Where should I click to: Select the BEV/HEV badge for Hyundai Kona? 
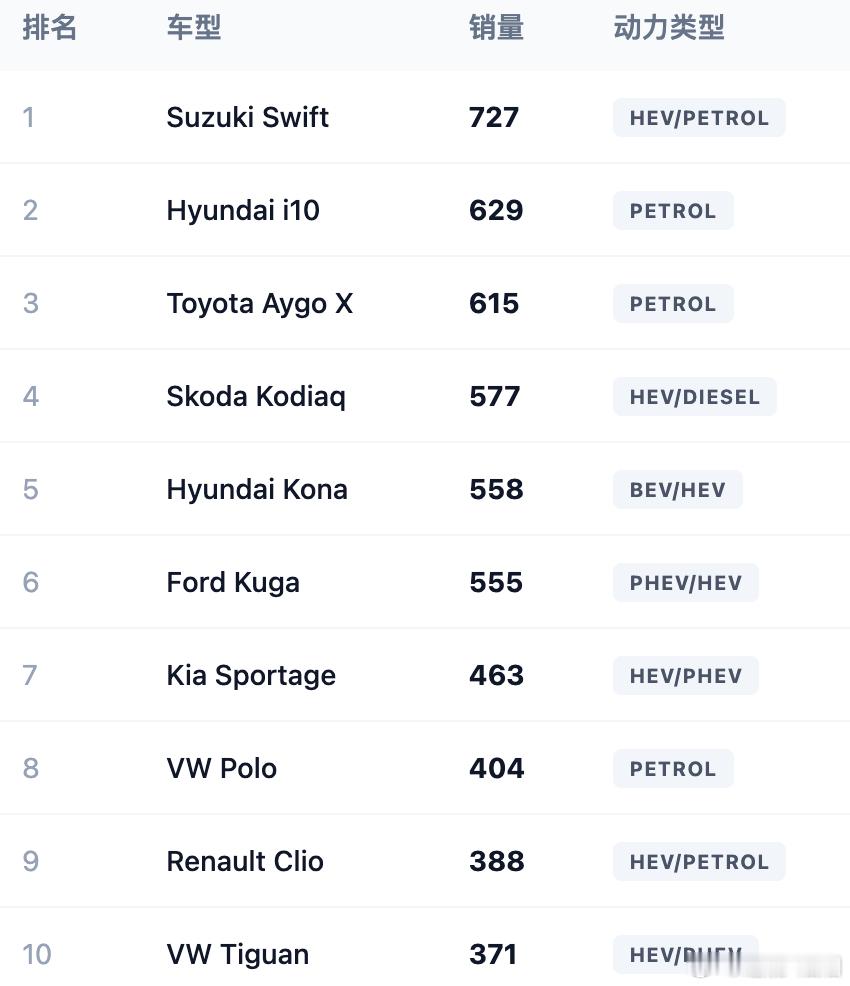(677, 490)
